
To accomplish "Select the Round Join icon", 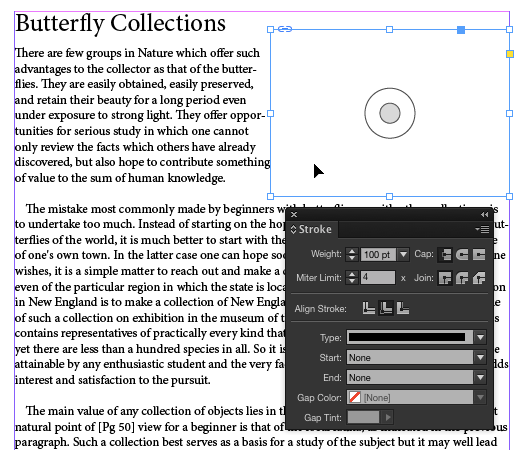I will (x=462, y=278).
